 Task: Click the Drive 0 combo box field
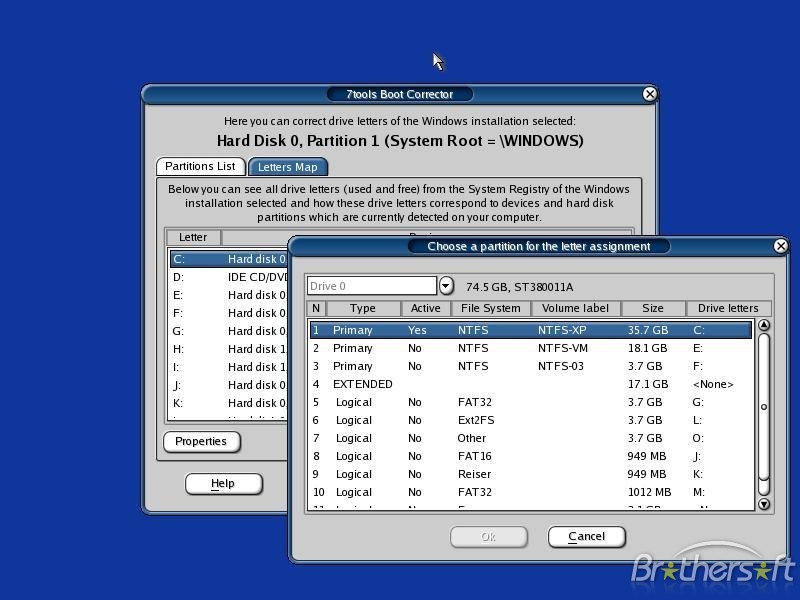point(372,286)
